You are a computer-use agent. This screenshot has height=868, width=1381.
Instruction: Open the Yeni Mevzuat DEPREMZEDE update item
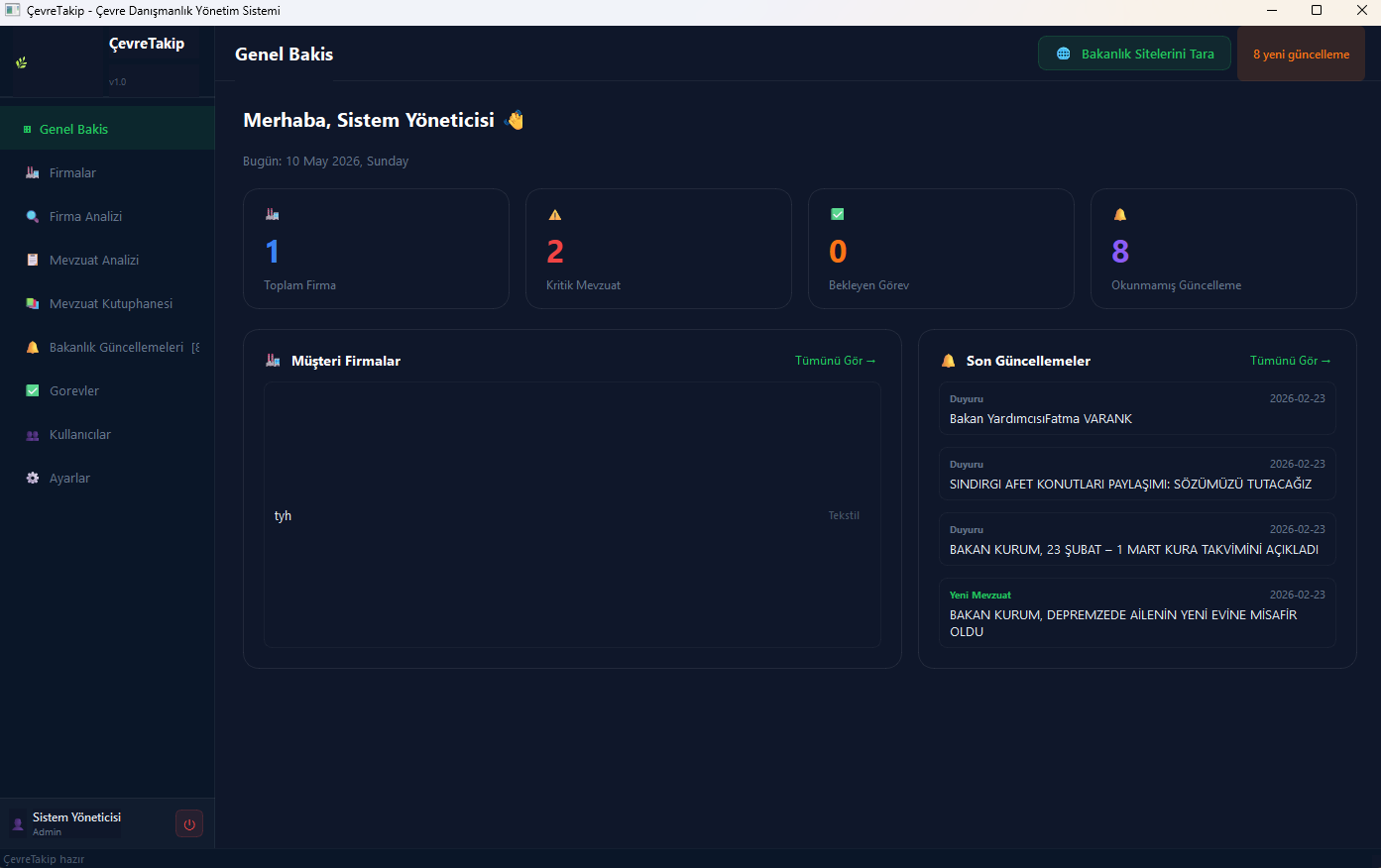[x=1137, y=613]
